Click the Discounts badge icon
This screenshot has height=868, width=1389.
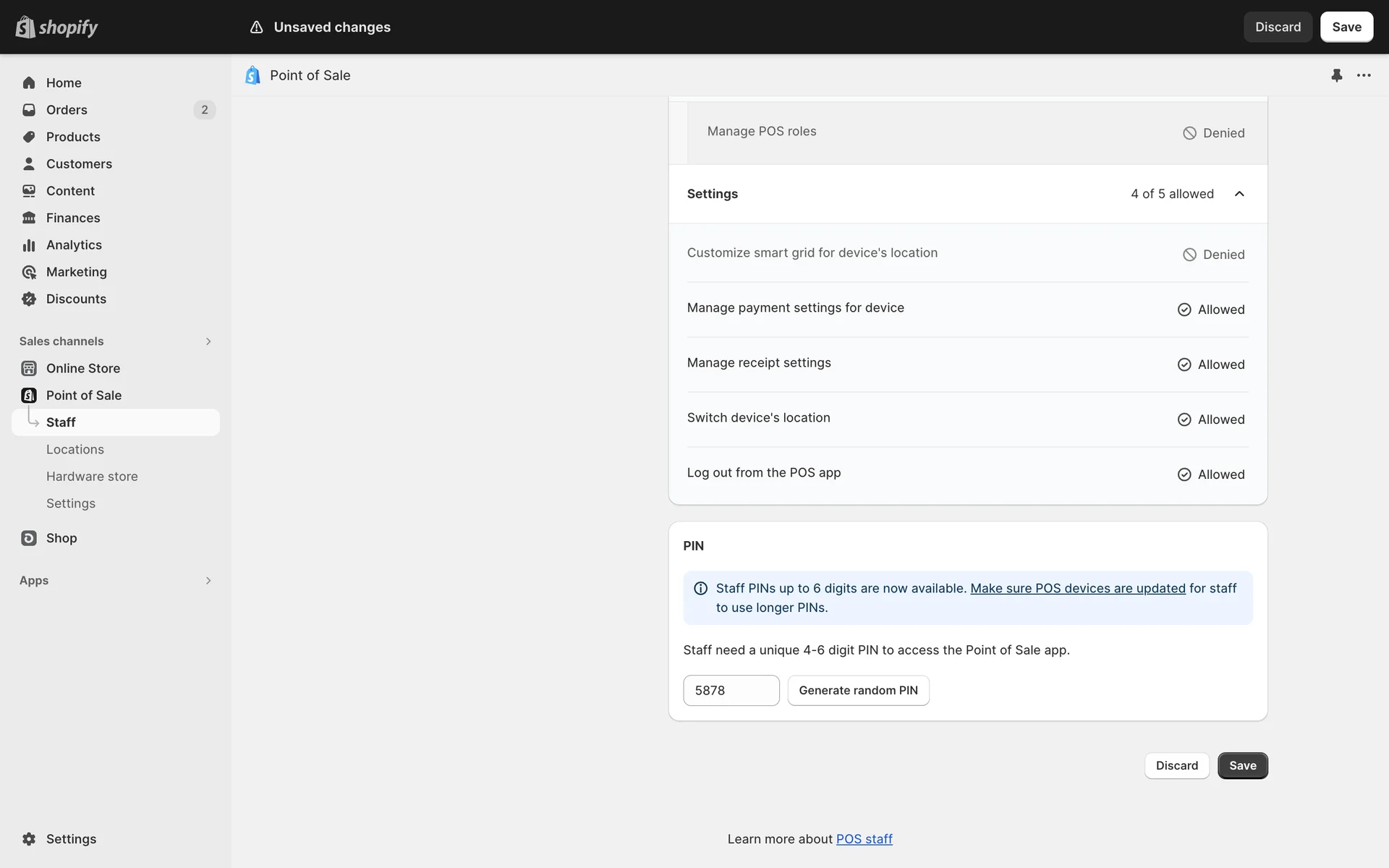(x=29, y=299)
